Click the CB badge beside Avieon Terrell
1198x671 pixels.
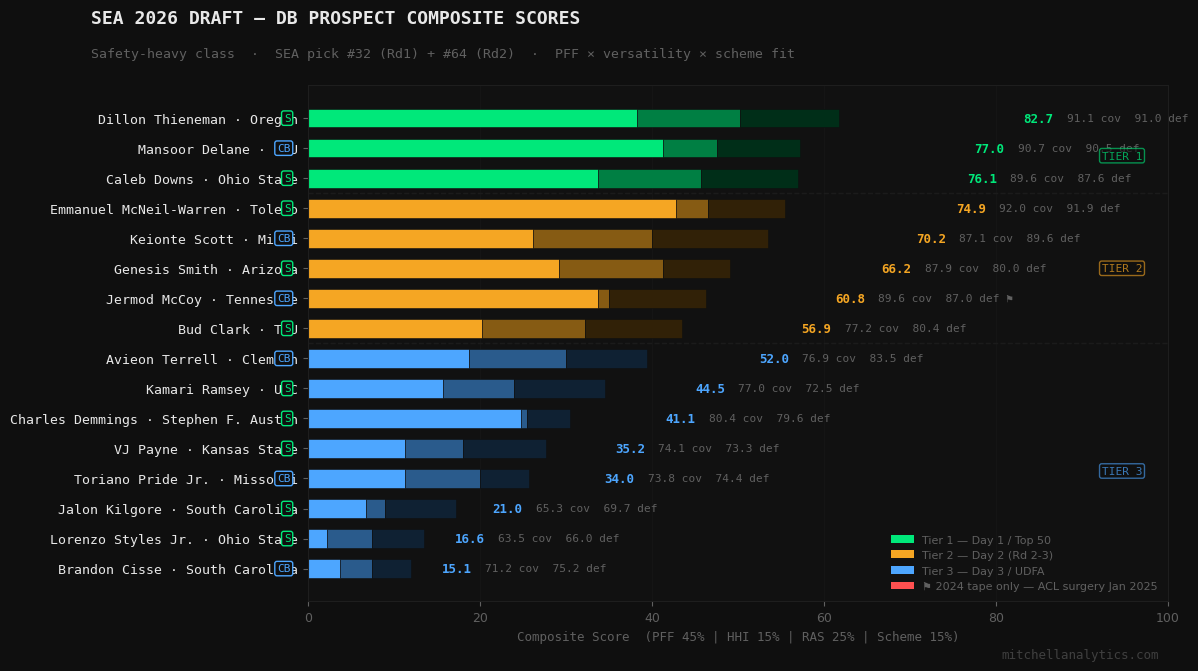[x=284, y=358]
